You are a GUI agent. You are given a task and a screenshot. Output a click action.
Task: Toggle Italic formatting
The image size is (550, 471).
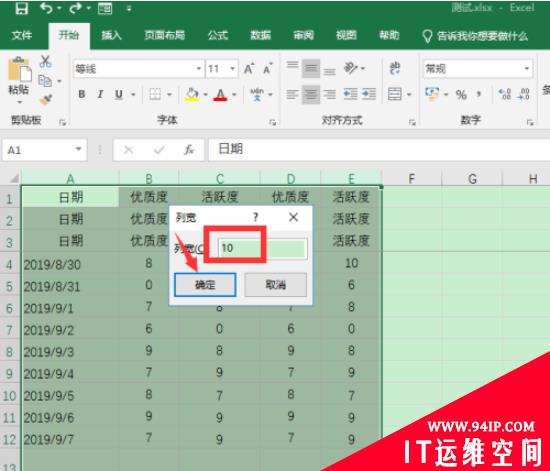coord(100,94)
